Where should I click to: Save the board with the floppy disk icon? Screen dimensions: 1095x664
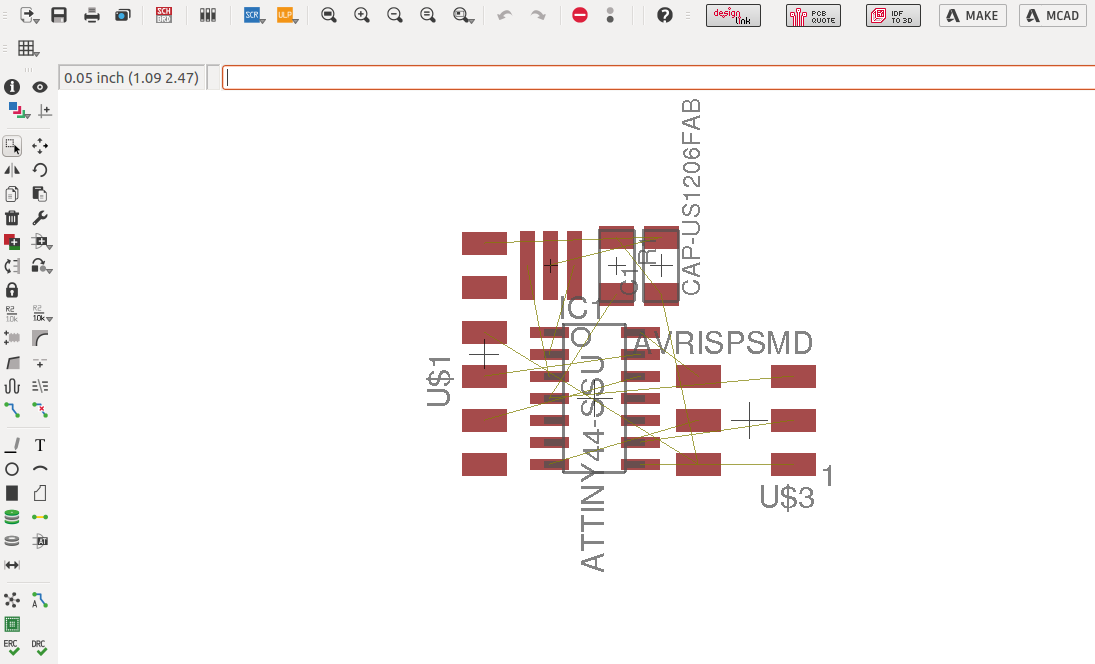tap(59, 15)
